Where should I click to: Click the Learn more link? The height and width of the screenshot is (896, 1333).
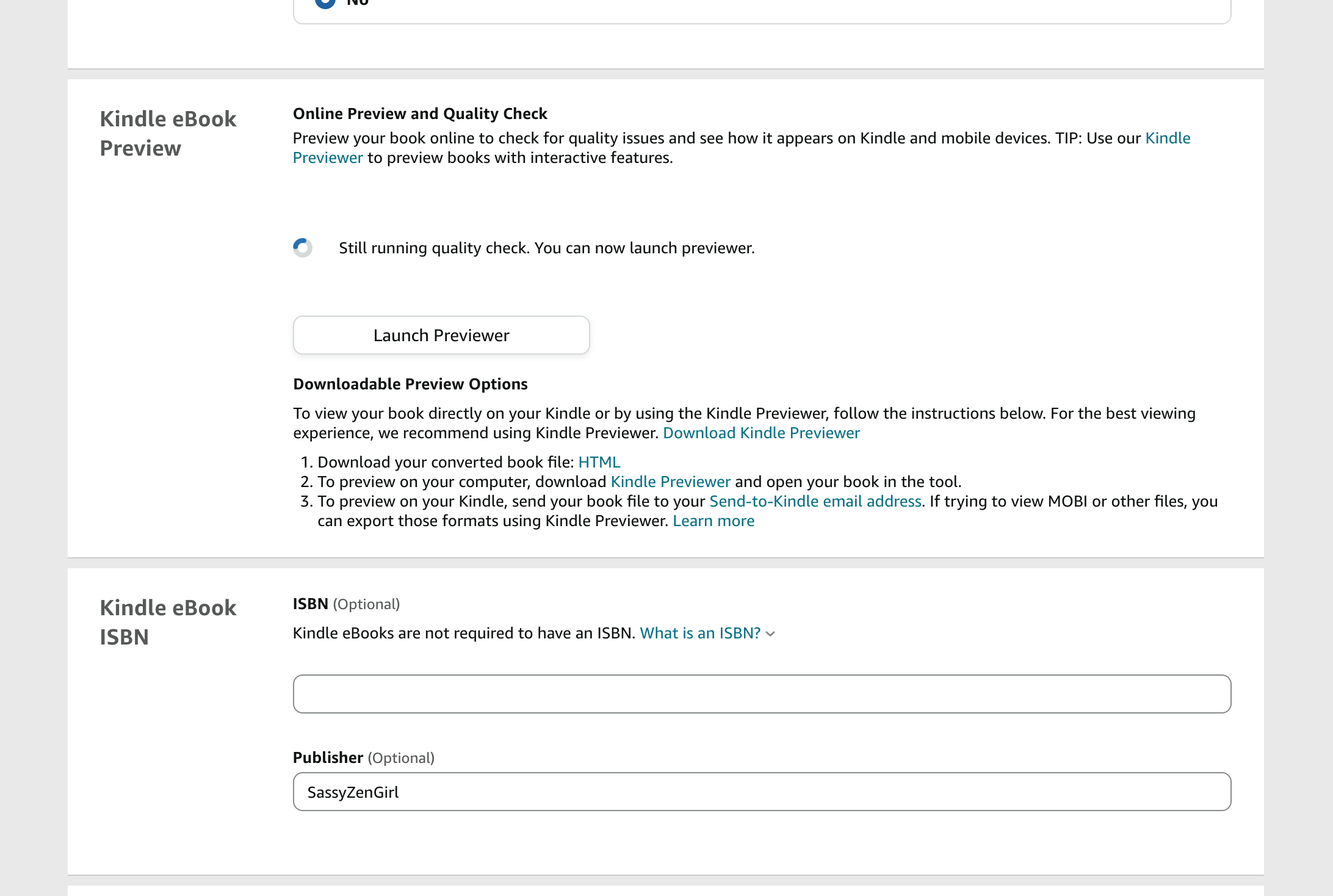tap(713, 521)
